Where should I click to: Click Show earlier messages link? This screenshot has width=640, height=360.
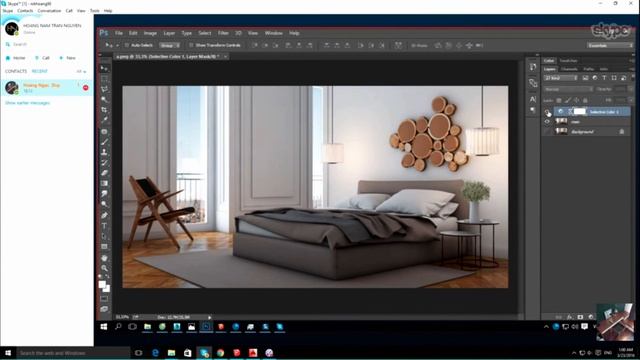coord(27,103)
